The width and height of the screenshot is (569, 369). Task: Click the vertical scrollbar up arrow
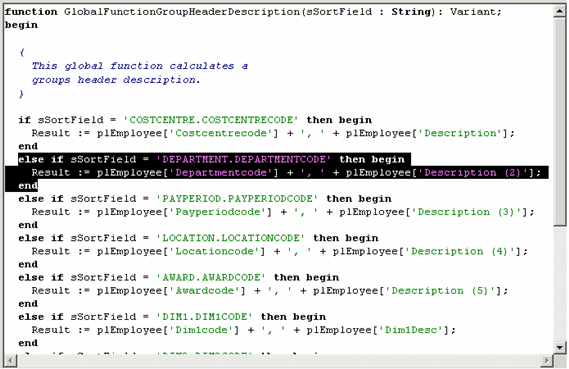(560, 11)
